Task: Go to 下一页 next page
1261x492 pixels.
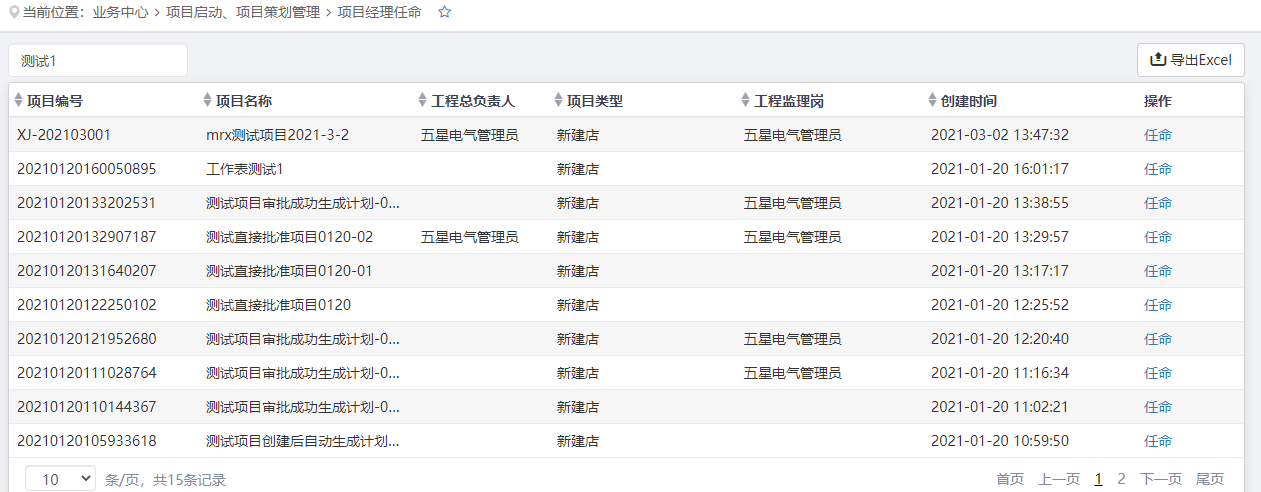Action: [1161, 479]
